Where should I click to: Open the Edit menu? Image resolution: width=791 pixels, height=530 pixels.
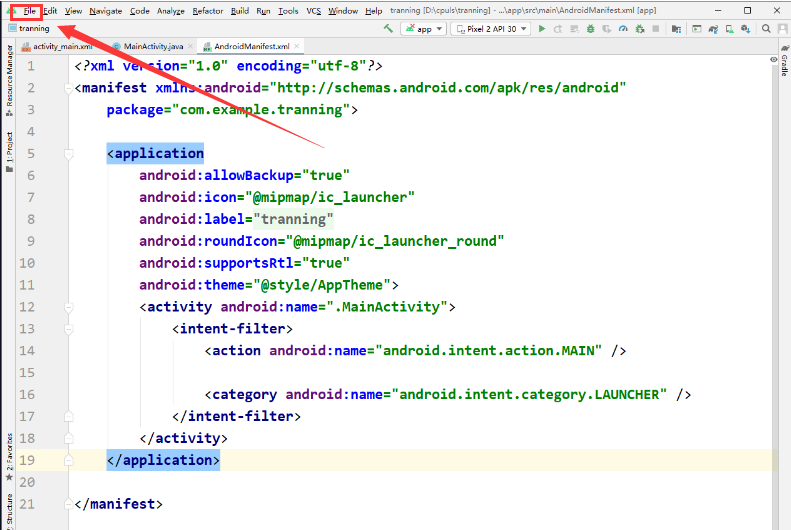click(50, 11)
